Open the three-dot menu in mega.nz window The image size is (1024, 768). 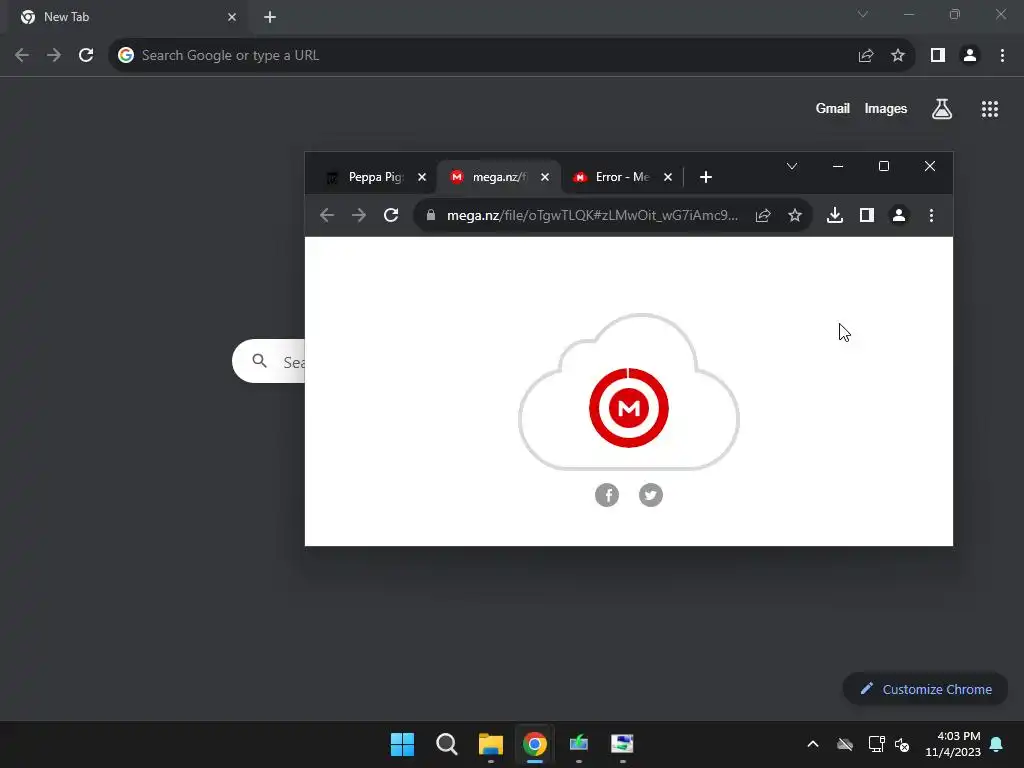[x=931, y=215]
